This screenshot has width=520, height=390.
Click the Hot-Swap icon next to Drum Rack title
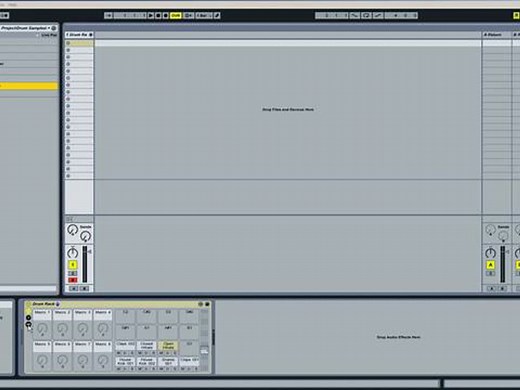[x=58, y=304]
